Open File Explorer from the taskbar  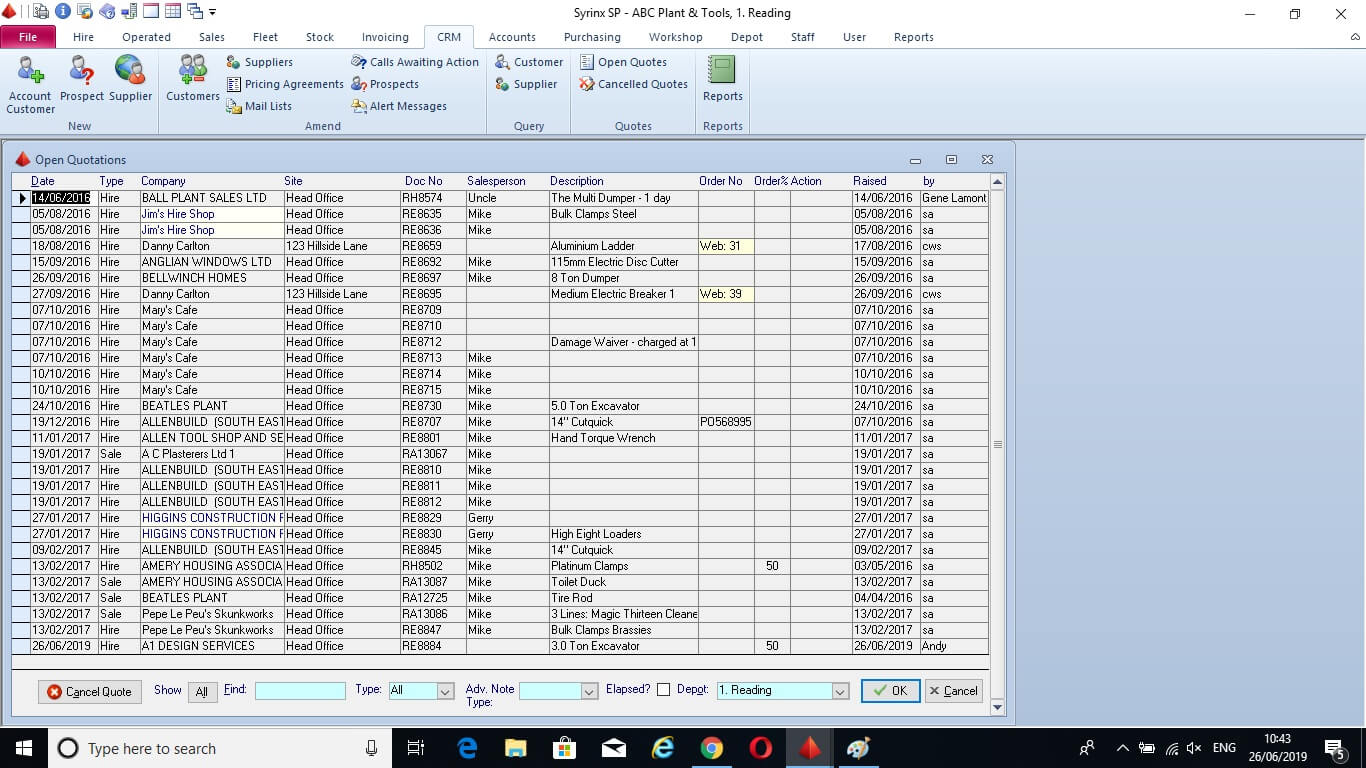click(516, 748)
